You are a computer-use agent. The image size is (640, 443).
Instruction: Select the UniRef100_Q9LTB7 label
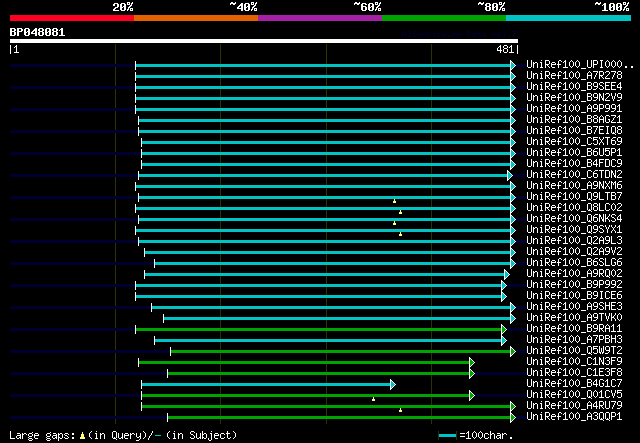point(574,197)
